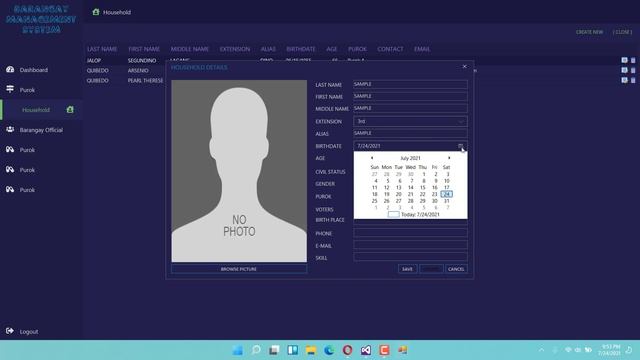Click the NO PHOTO placeholder image
This screenshot has width=640, height=360.
(x=239, y=171)
